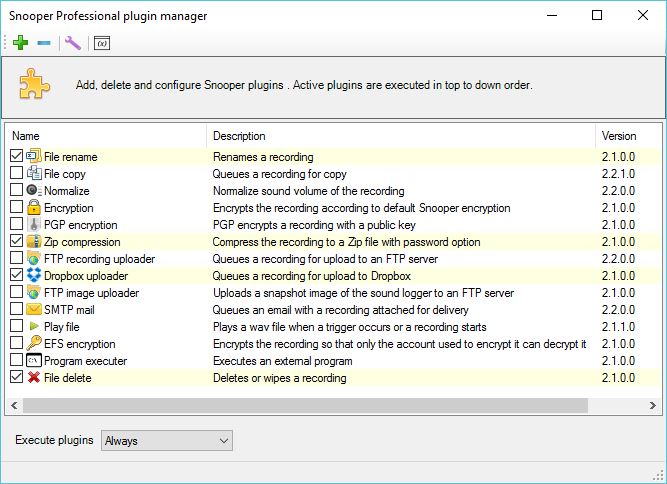Click the window resize grip in status bar

click(x=660, y=477)
